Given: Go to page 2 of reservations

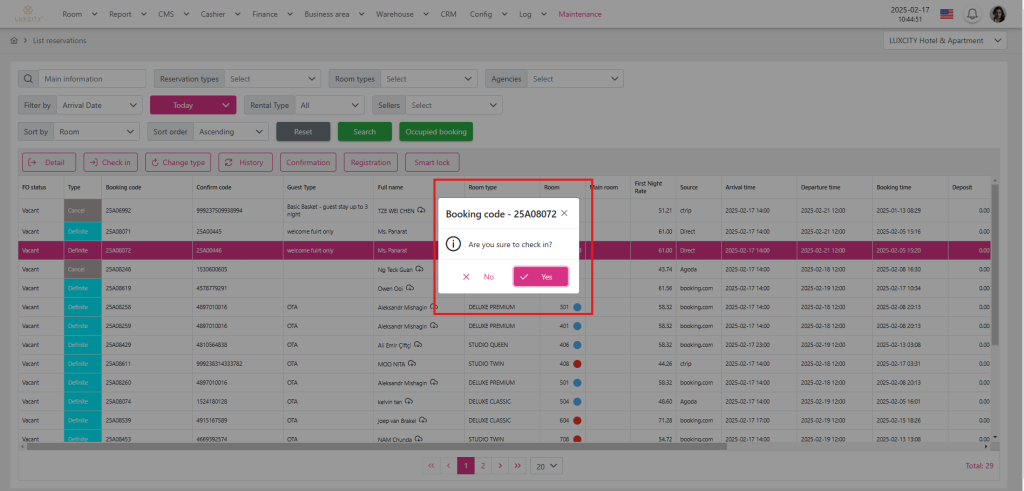Looking at the screenshot, I should (482, 466).
